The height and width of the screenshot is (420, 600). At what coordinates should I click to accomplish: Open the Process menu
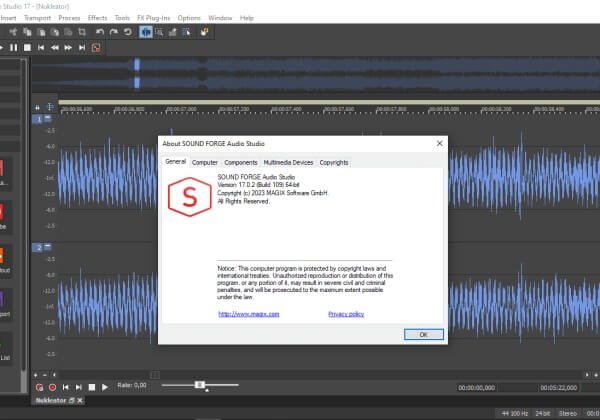[69, 18]
